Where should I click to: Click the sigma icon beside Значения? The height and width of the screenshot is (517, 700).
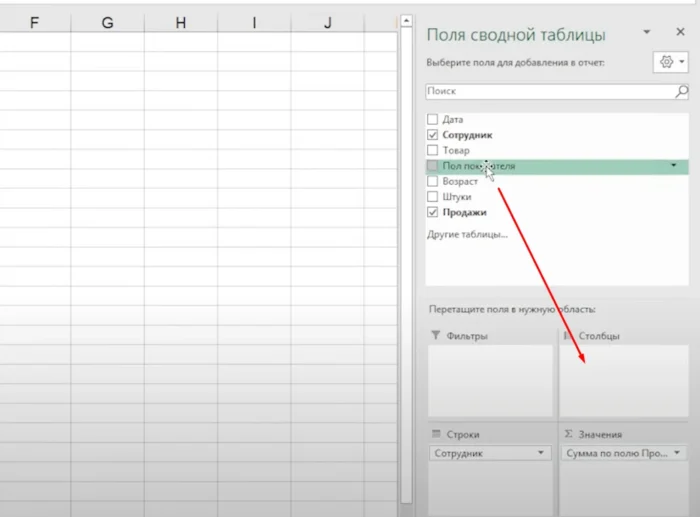click(568, 434)
